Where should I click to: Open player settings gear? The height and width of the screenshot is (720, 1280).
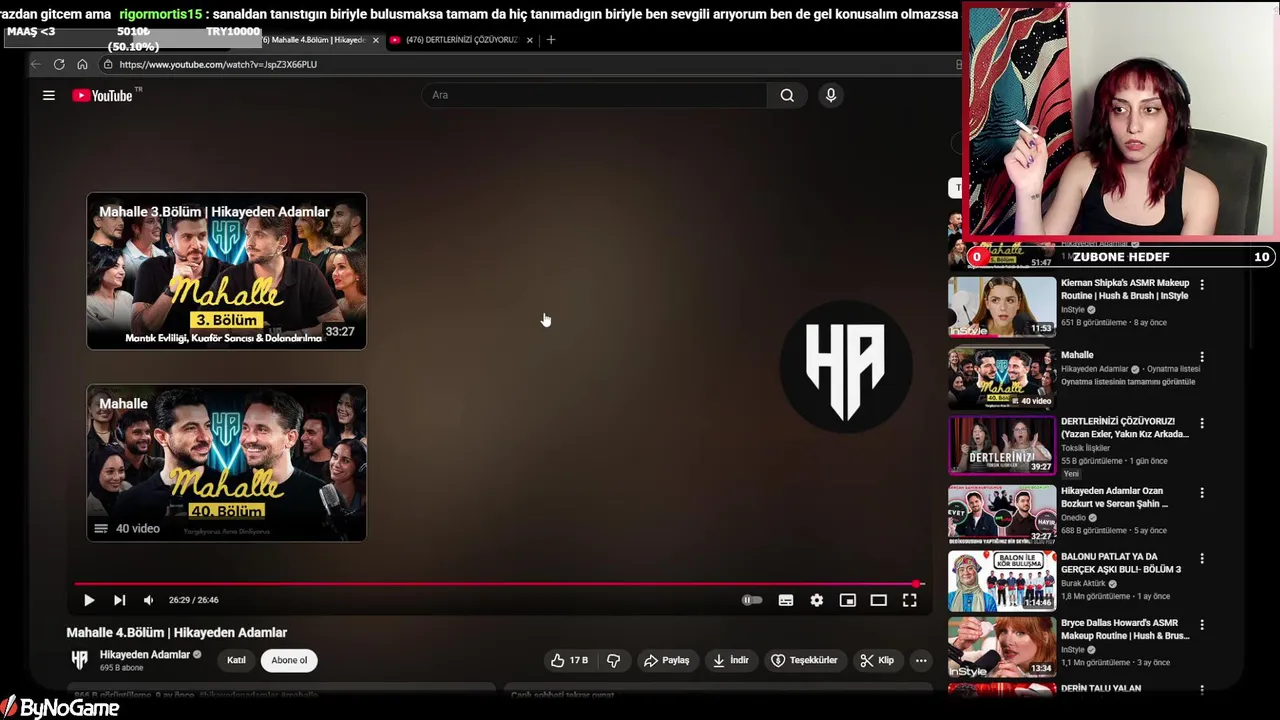(x=817, y=600)
